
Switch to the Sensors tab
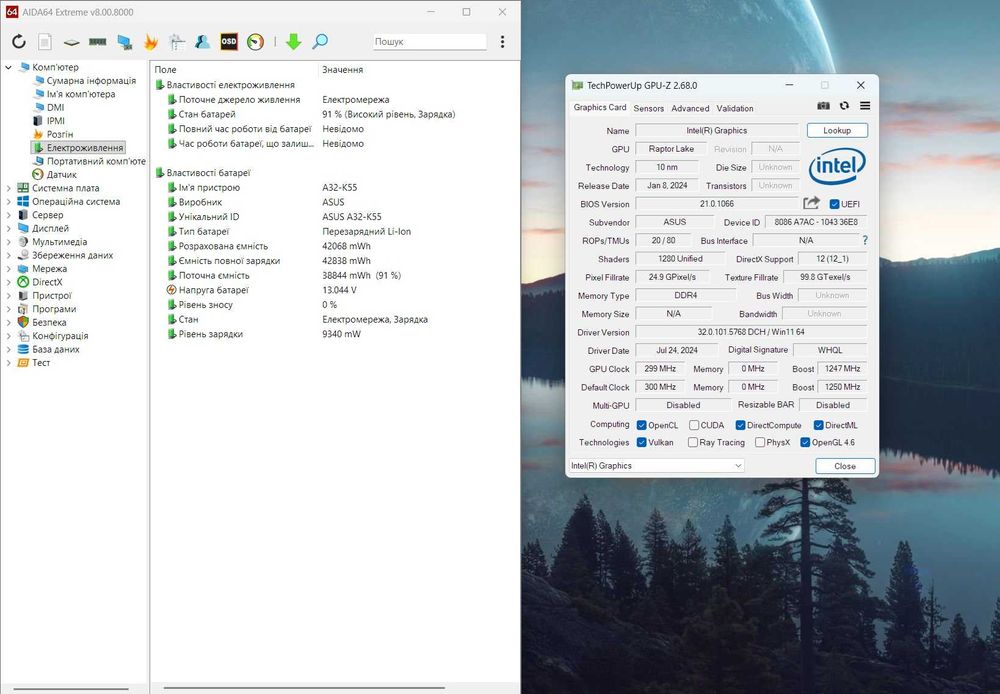[648, 108]
